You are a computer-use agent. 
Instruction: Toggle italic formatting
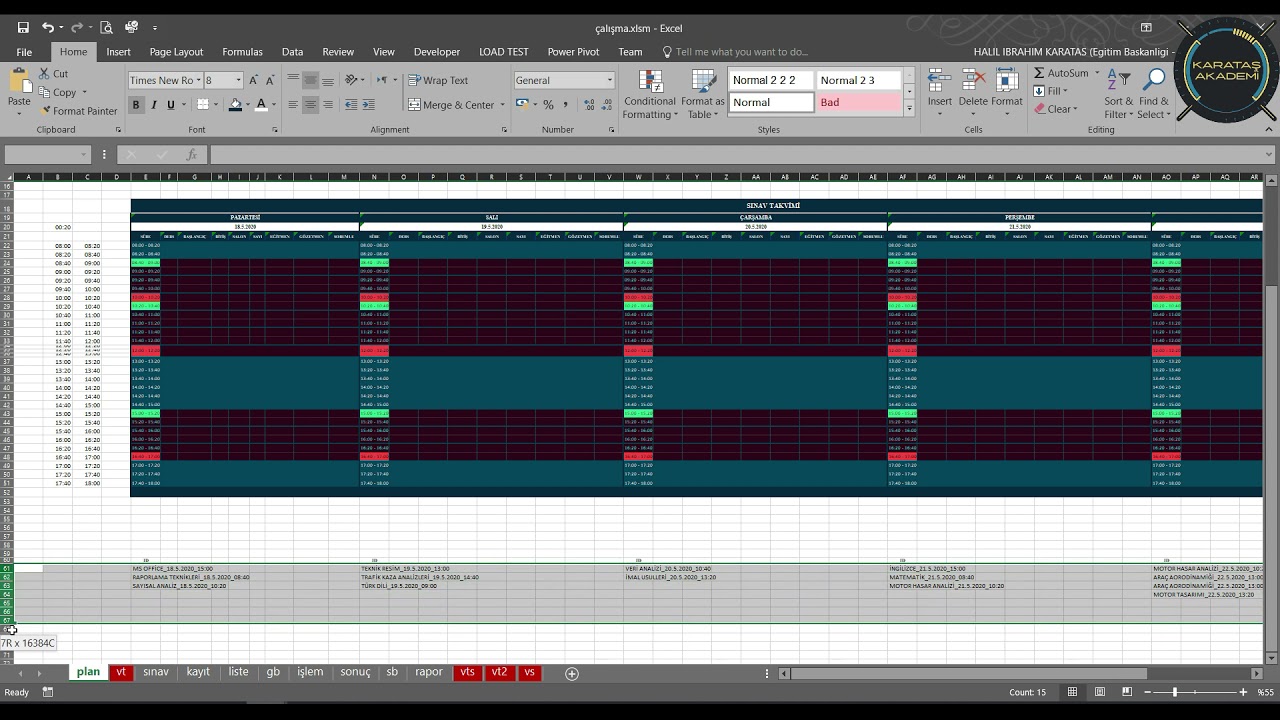(x=153, y=104)
